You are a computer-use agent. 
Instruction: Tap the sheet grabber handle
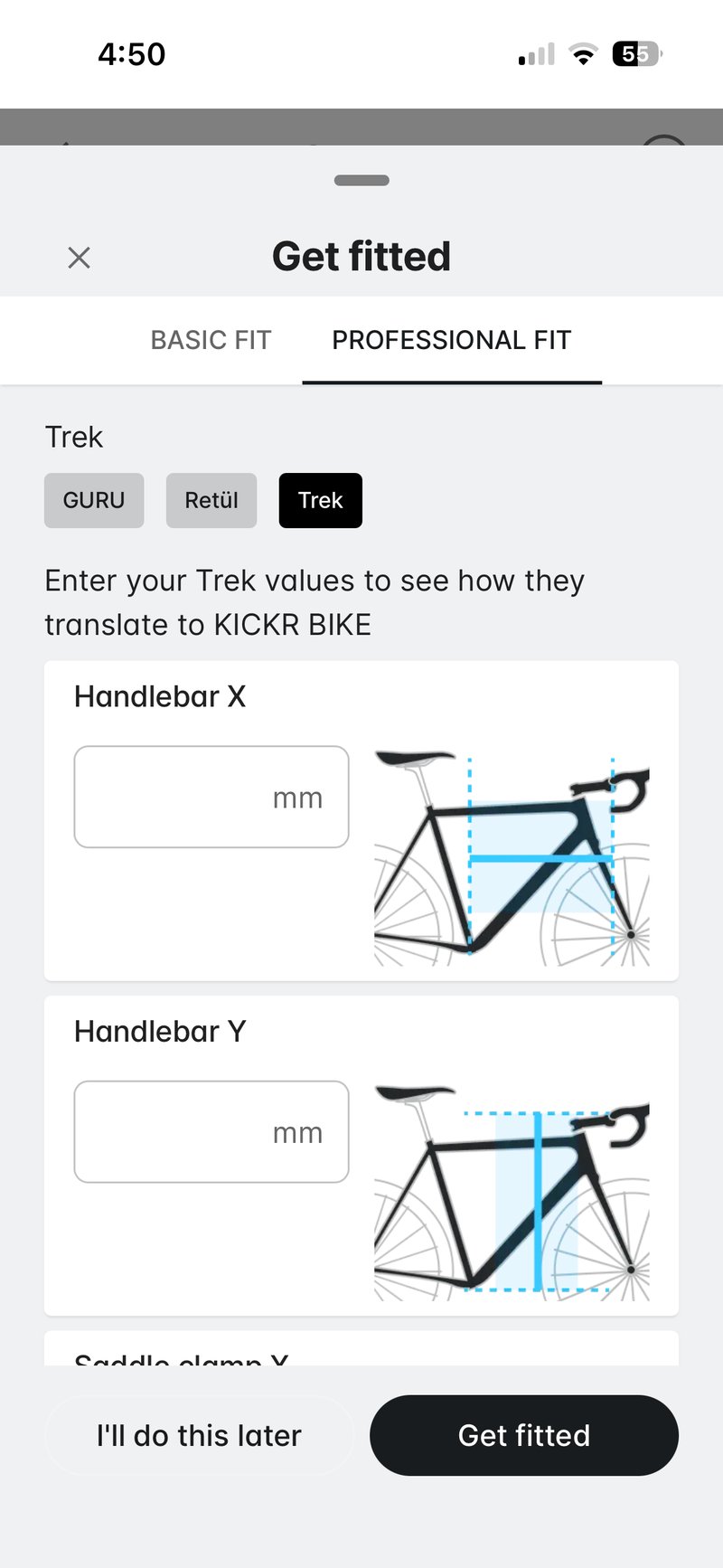pyautogui.click(x=361, y=181)
